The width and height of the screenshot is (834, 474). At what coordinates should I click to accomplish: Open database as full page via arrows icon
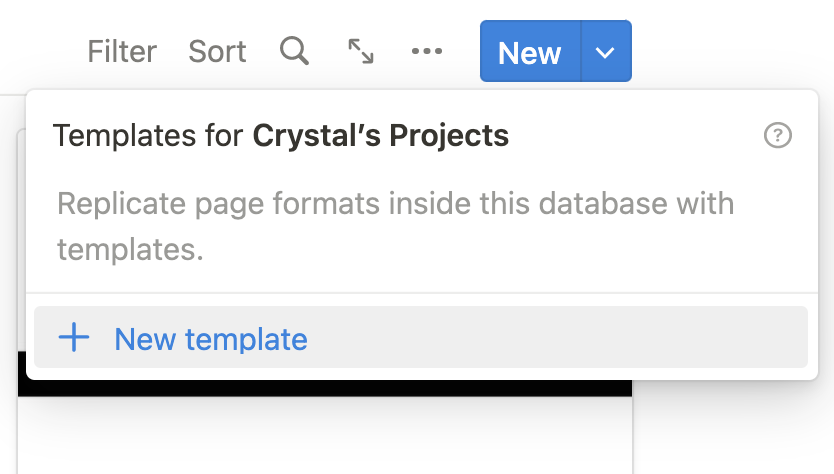361,51
